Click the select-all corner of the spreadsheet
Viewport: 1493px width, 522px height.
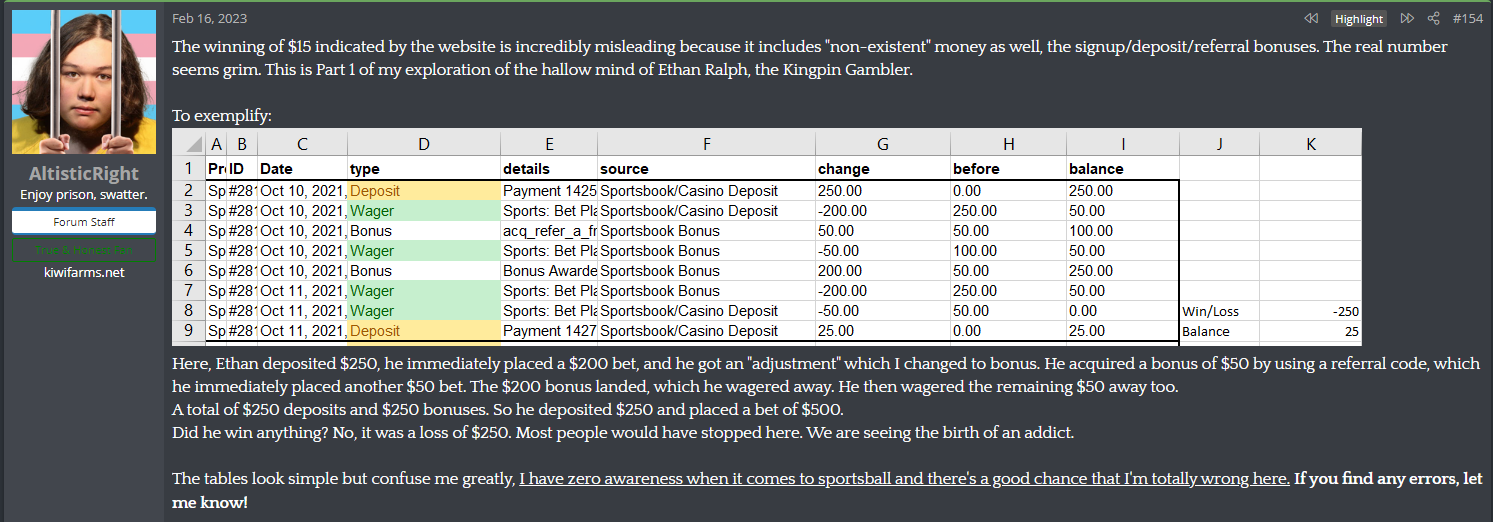pos(189,144)
